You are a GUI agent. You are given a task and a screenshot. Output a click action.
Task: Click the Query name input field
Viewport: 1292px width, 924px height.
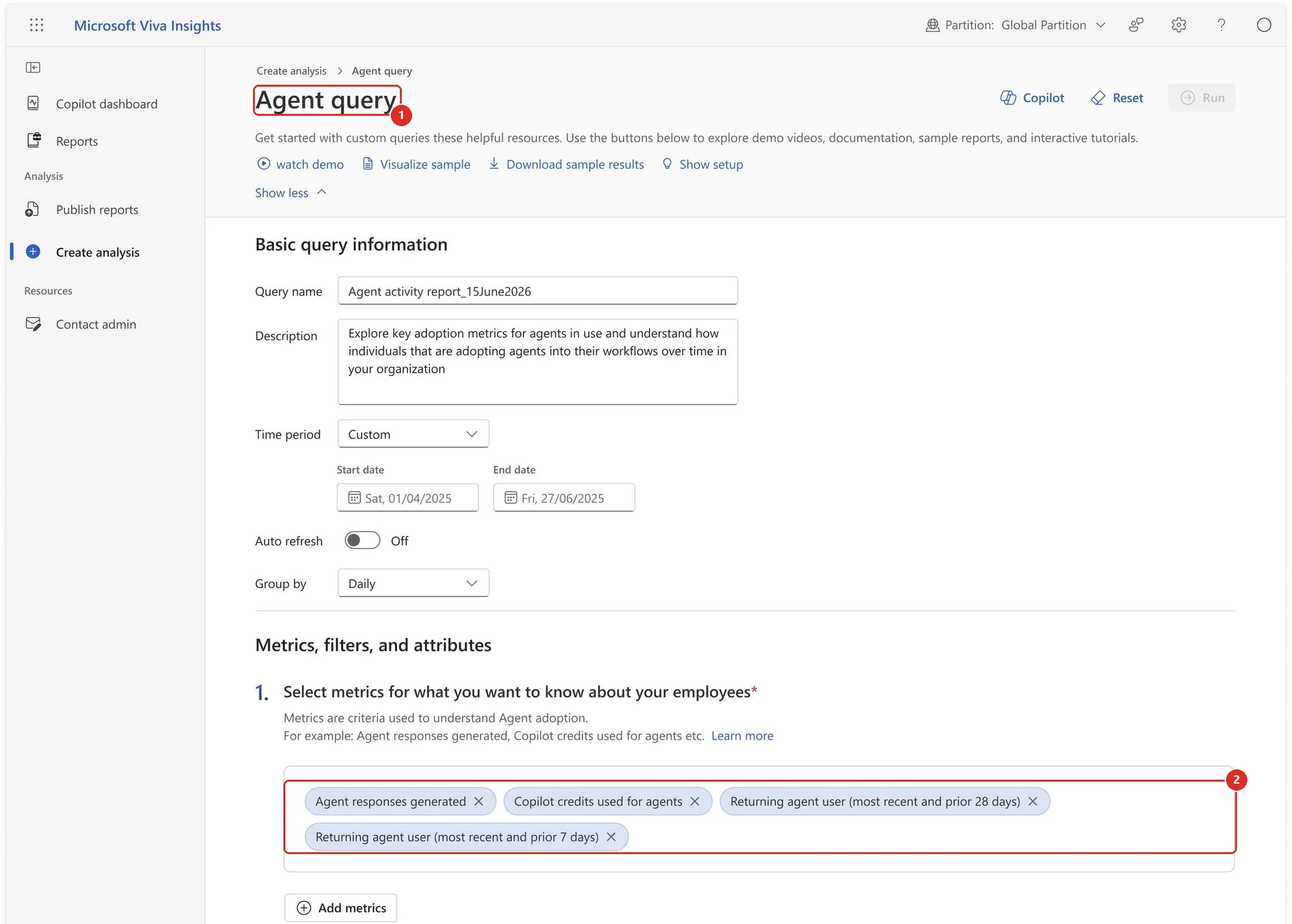[537, 291]
